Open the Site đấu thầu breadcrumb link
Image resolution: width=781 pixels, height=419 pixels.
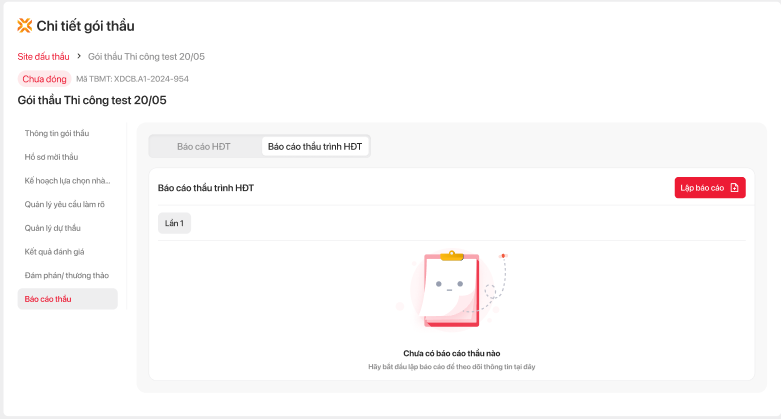tap(44, 56)
